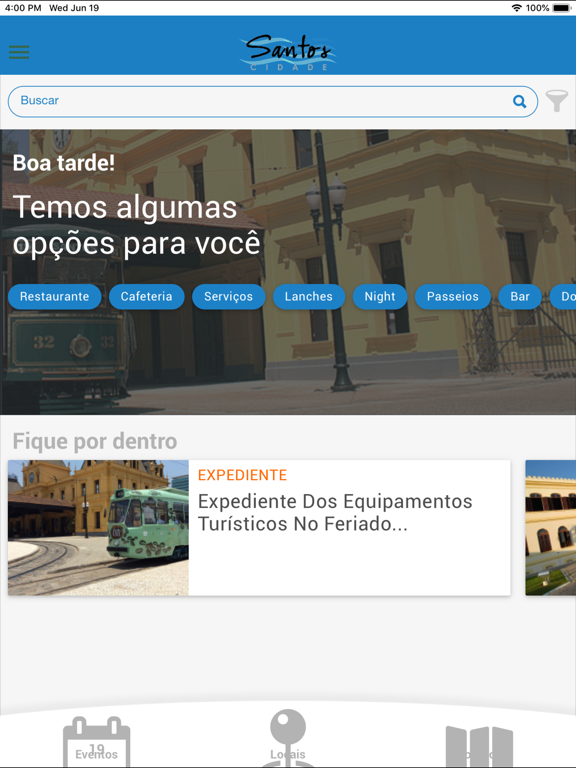Screen dimensions: 576x768
Task: Tap the 4:00 PM clock
Action: [x=23, y=8]
